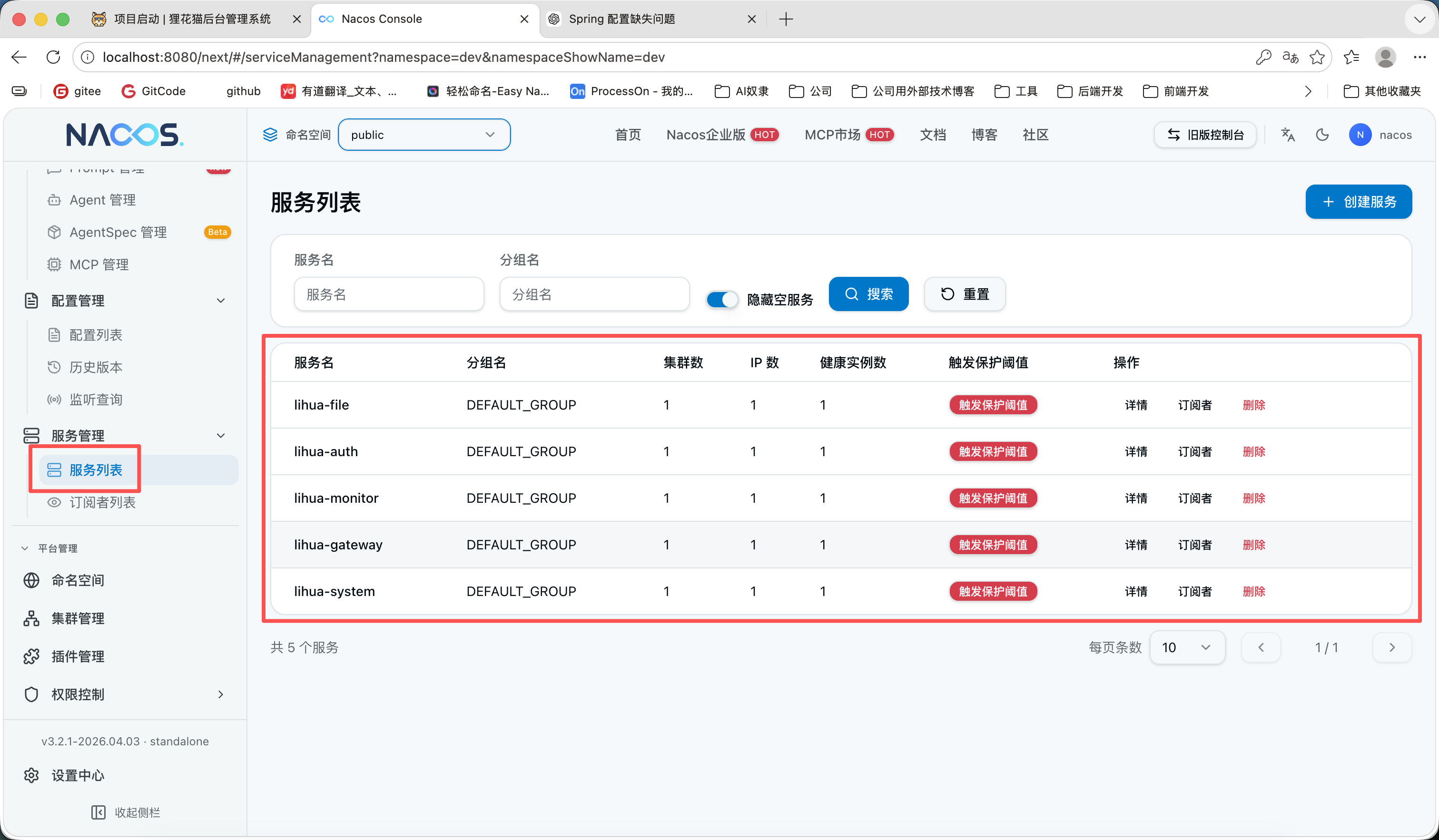Focus the 分组名 input field

coord(594,294)
